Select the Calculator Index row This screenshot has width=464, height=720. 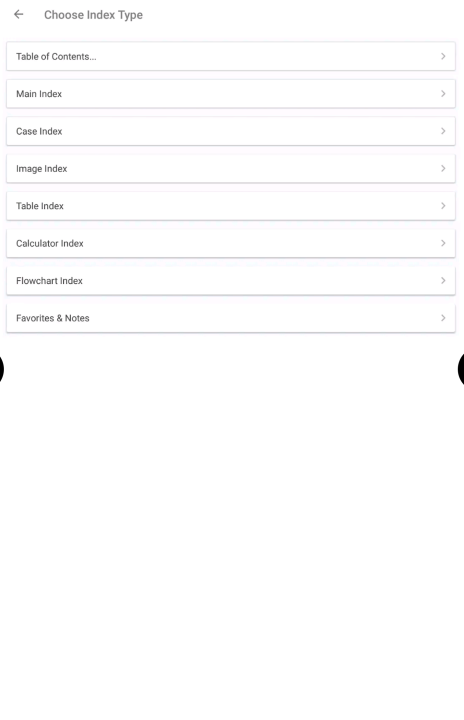(x=231, y=243)
